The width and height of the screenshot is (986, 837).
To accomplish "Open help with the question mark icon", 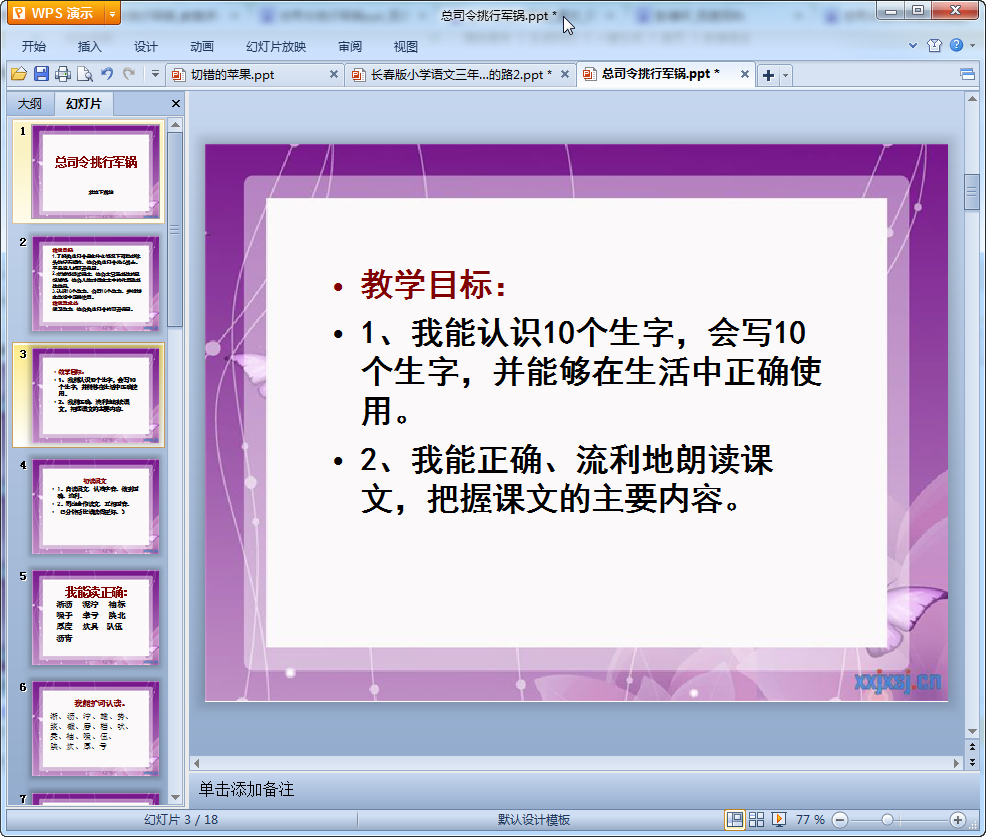I will 956,45.
